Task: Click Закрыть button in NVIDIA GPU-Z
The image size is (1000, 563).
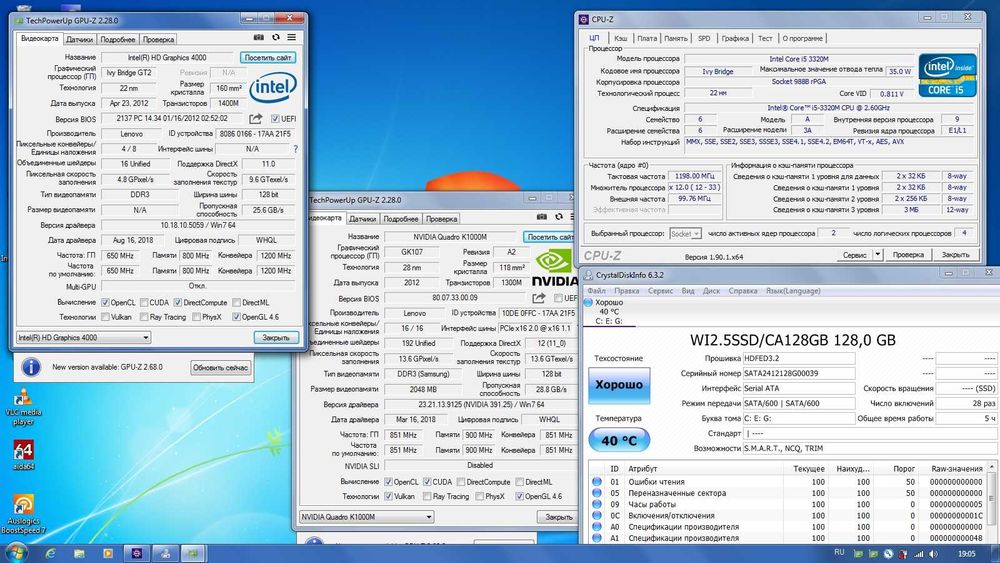Action: (559, 517)
